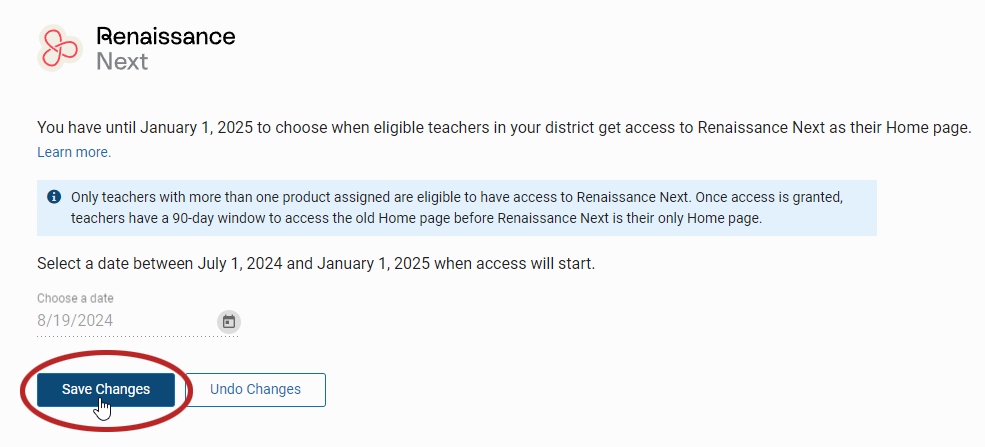Click the 'Choose a date' field label
The width and height of the screenshot is (985, 447).
pos(75,298)
